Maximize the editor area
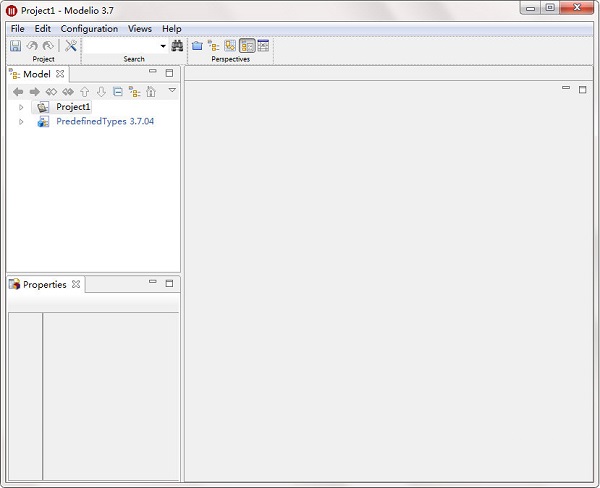Image resolution: width=600 pixels, height=488 pixels. (582, 90)
